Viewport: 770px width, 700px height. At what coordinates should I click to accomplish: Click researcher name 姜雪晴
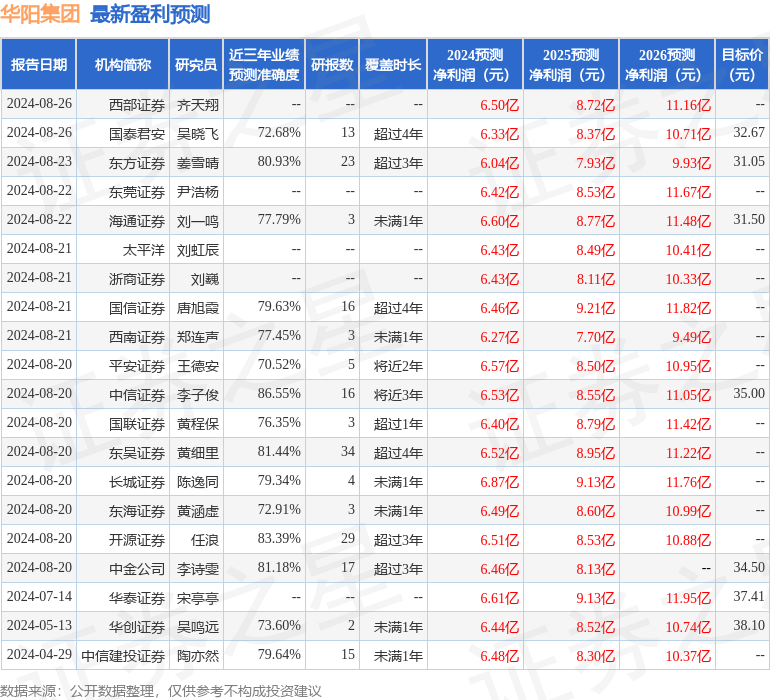point(197,163)
